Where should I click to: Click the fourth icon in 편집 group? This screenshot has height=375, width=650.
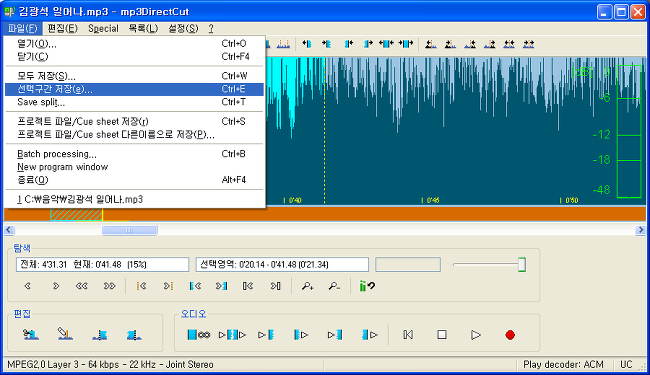tap(134, 335)
